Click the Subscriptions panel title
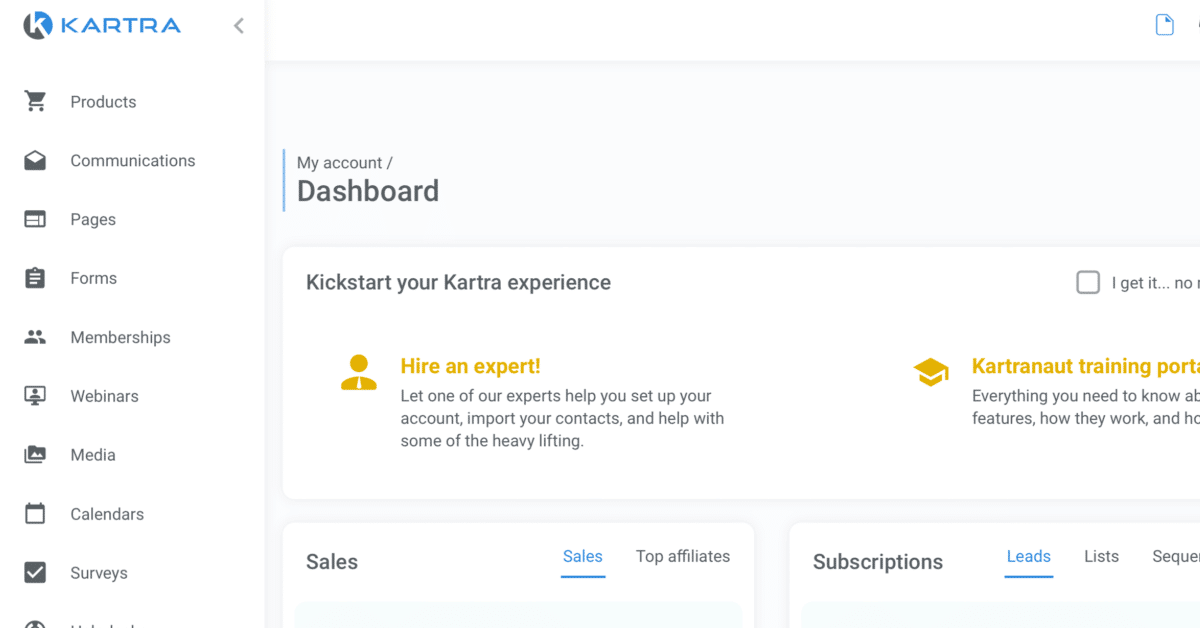The width and height of the screenshot is (1200, 628). point(878,562)
